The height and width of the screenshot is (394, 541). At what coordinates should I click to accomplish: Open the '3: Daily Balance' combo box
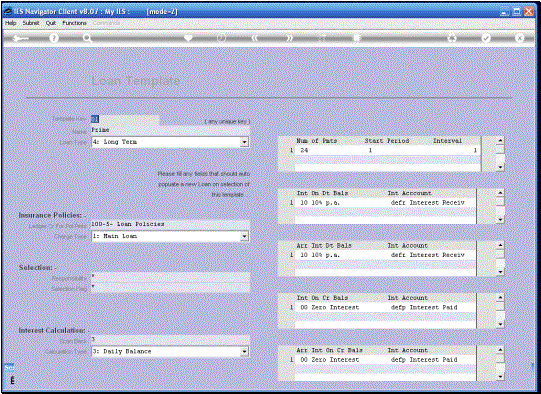coord(170,352)
